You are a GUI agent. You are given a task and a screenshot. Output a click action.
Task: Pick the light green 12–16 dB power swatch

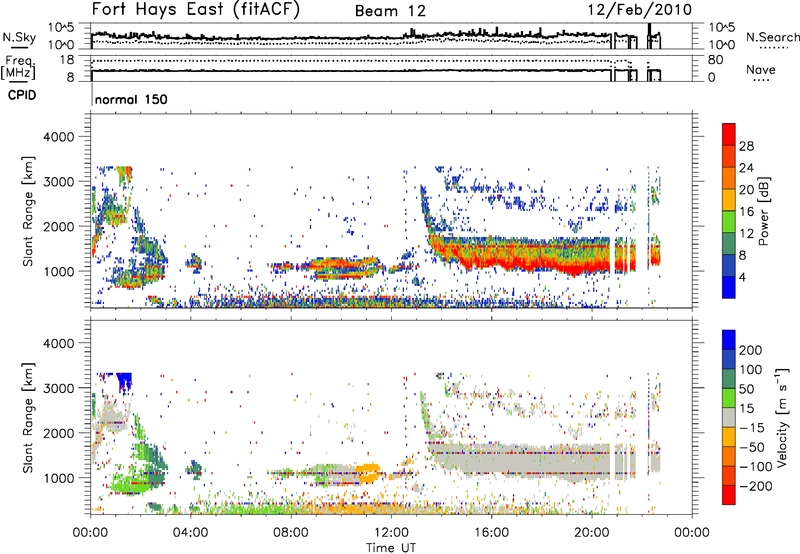pyautogui.click(x=729, y=221)
